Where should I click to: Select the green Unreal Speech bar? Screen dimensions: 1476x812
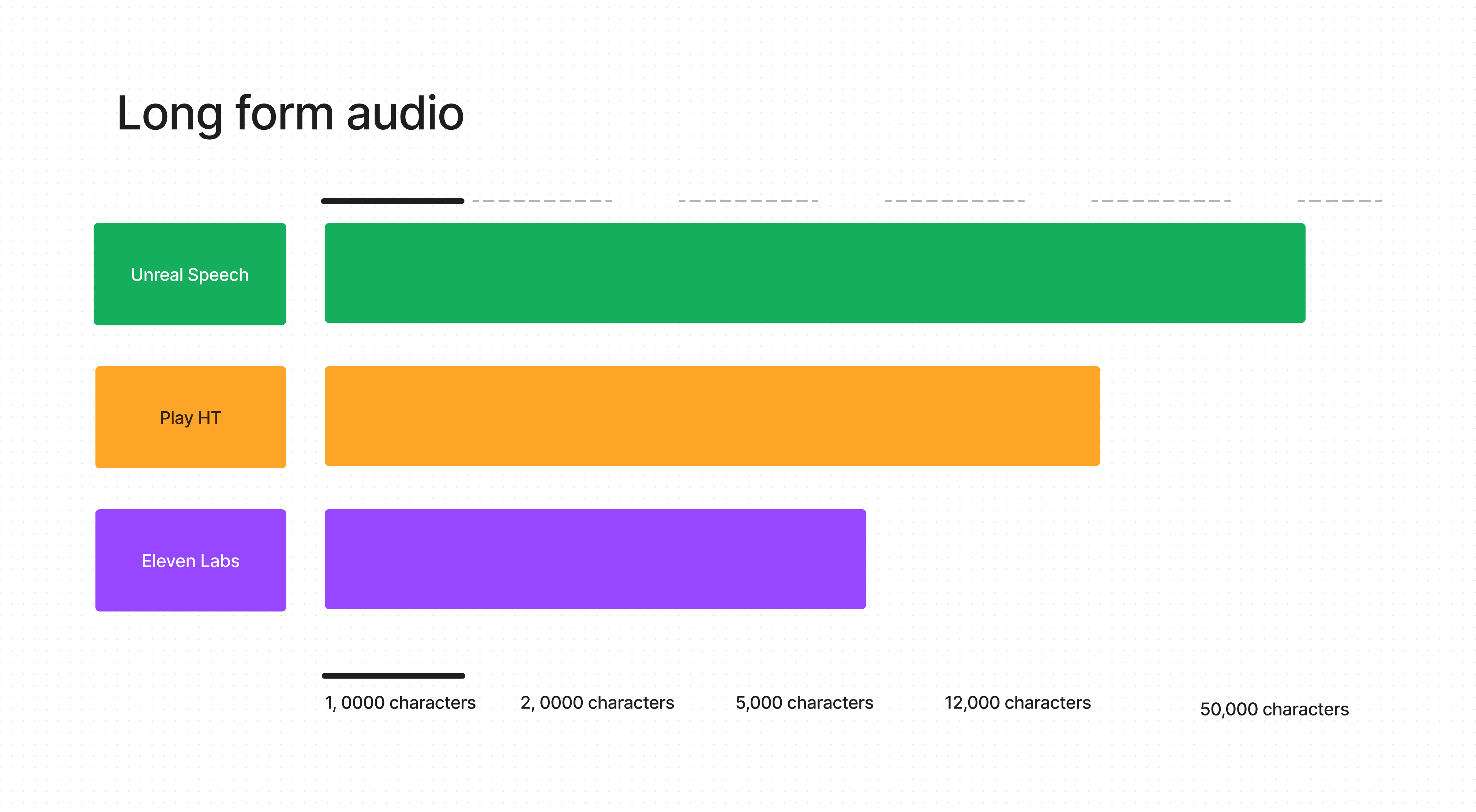tap(815, 273)
